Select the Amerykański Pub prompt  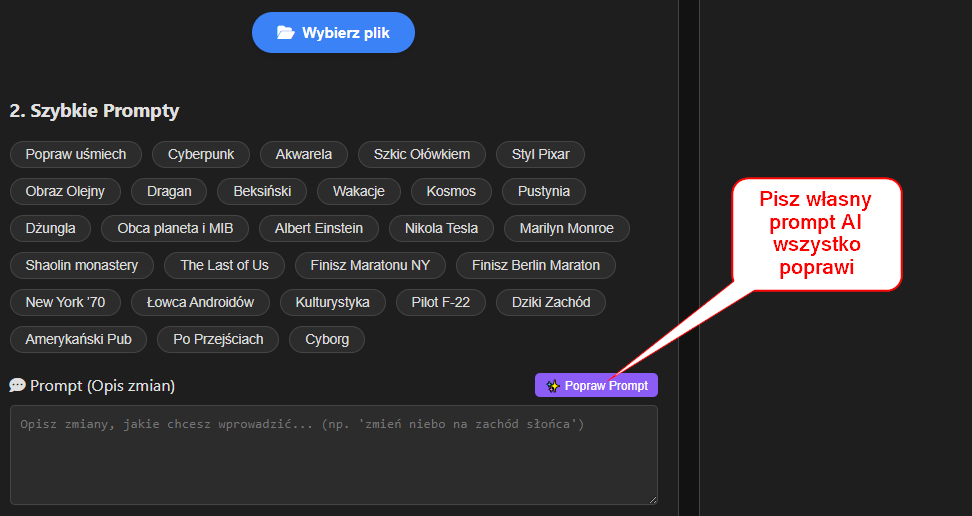(x=78, y=339)
